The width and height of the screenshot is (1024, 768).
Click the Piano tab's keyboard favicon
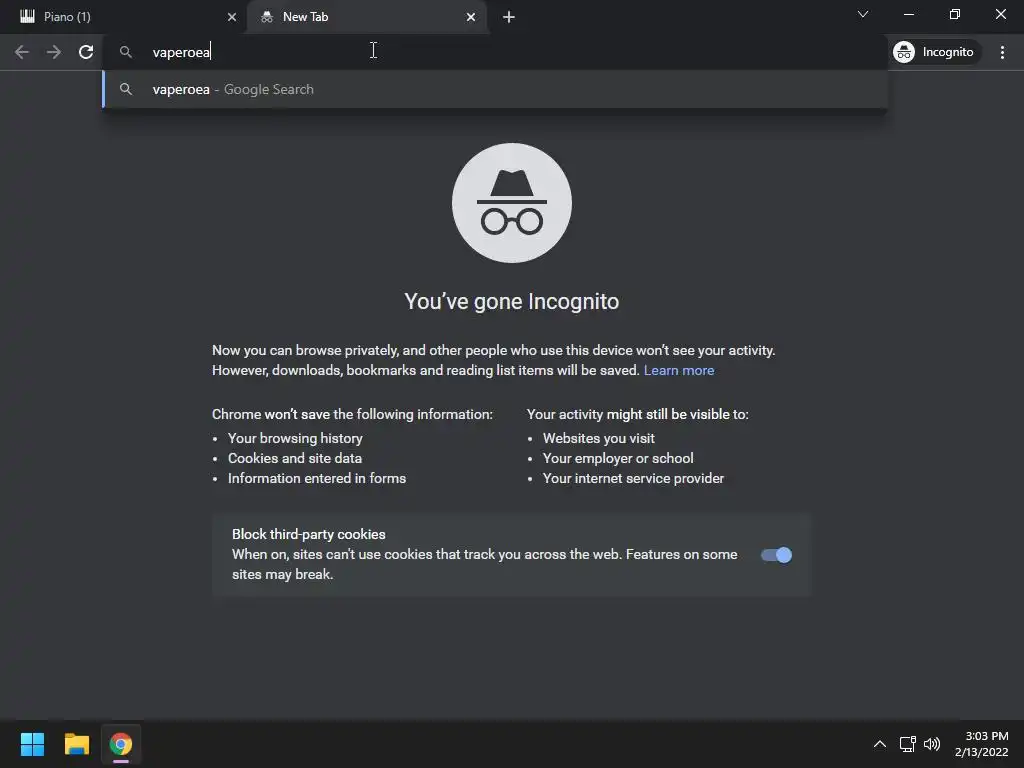27,17
